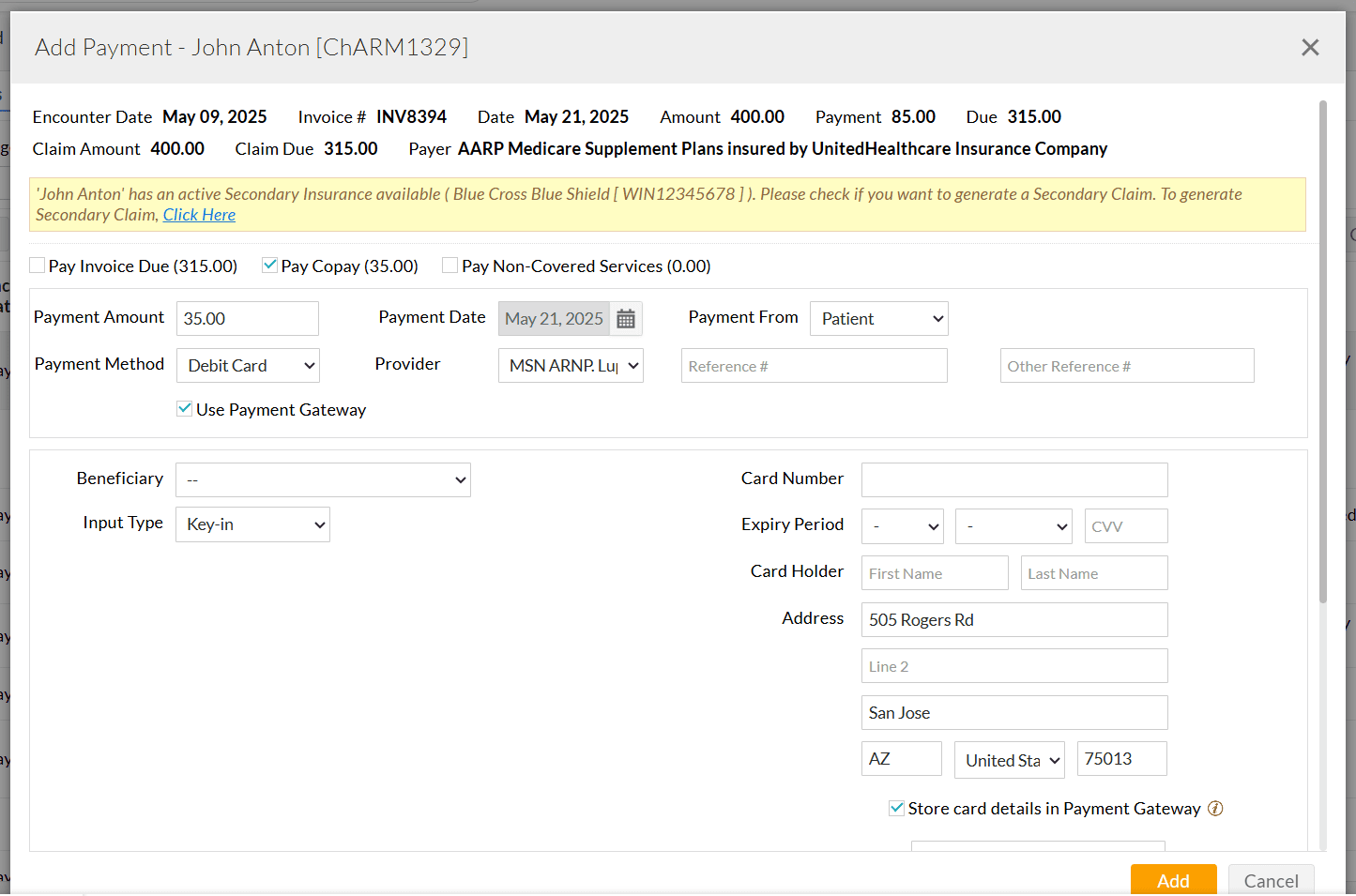Uncheck the Pay Copay (35.00) option

point(269,265)
